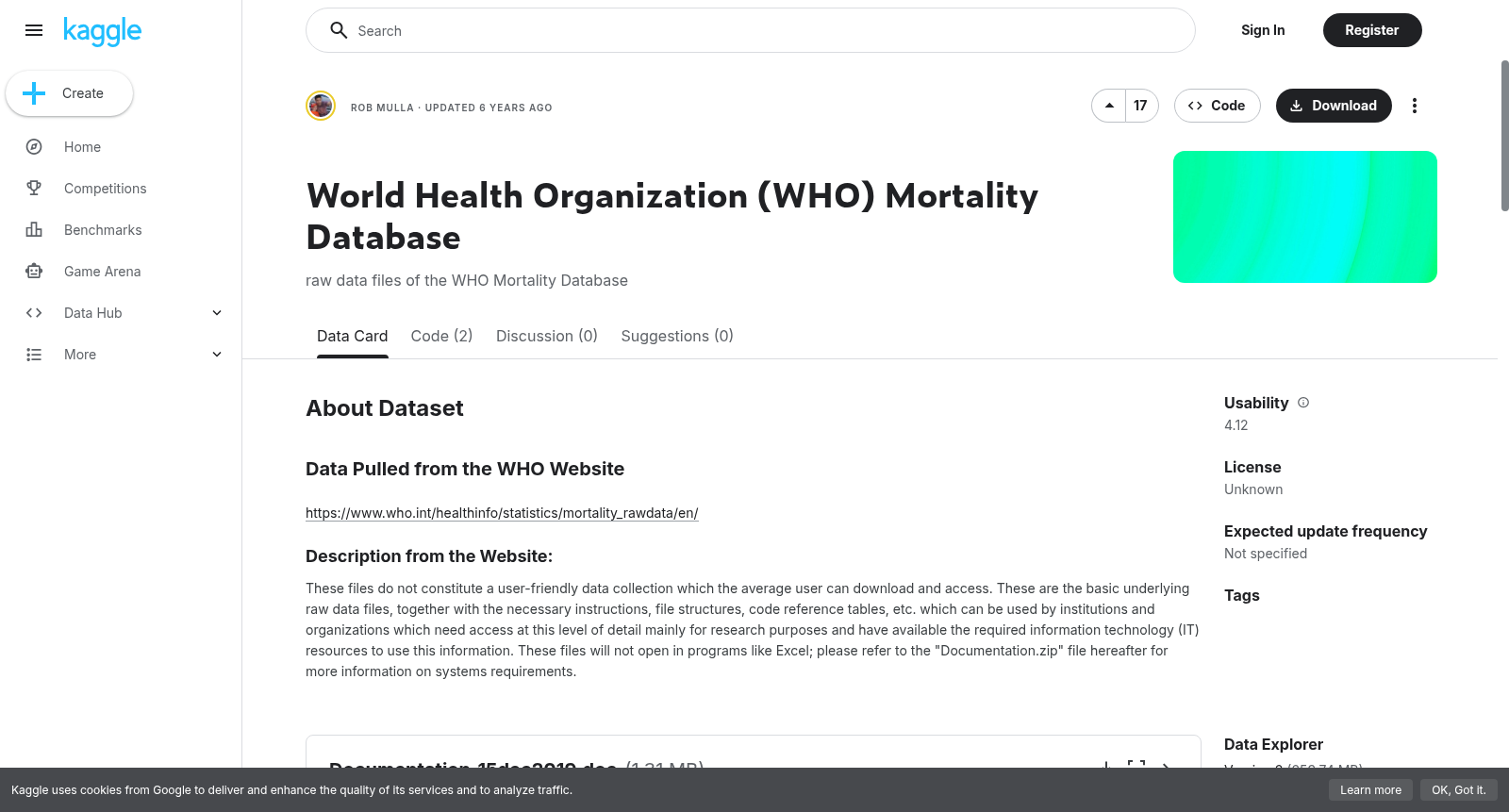
Task: Click the vote count 17
Action: tap(1141, 106)
